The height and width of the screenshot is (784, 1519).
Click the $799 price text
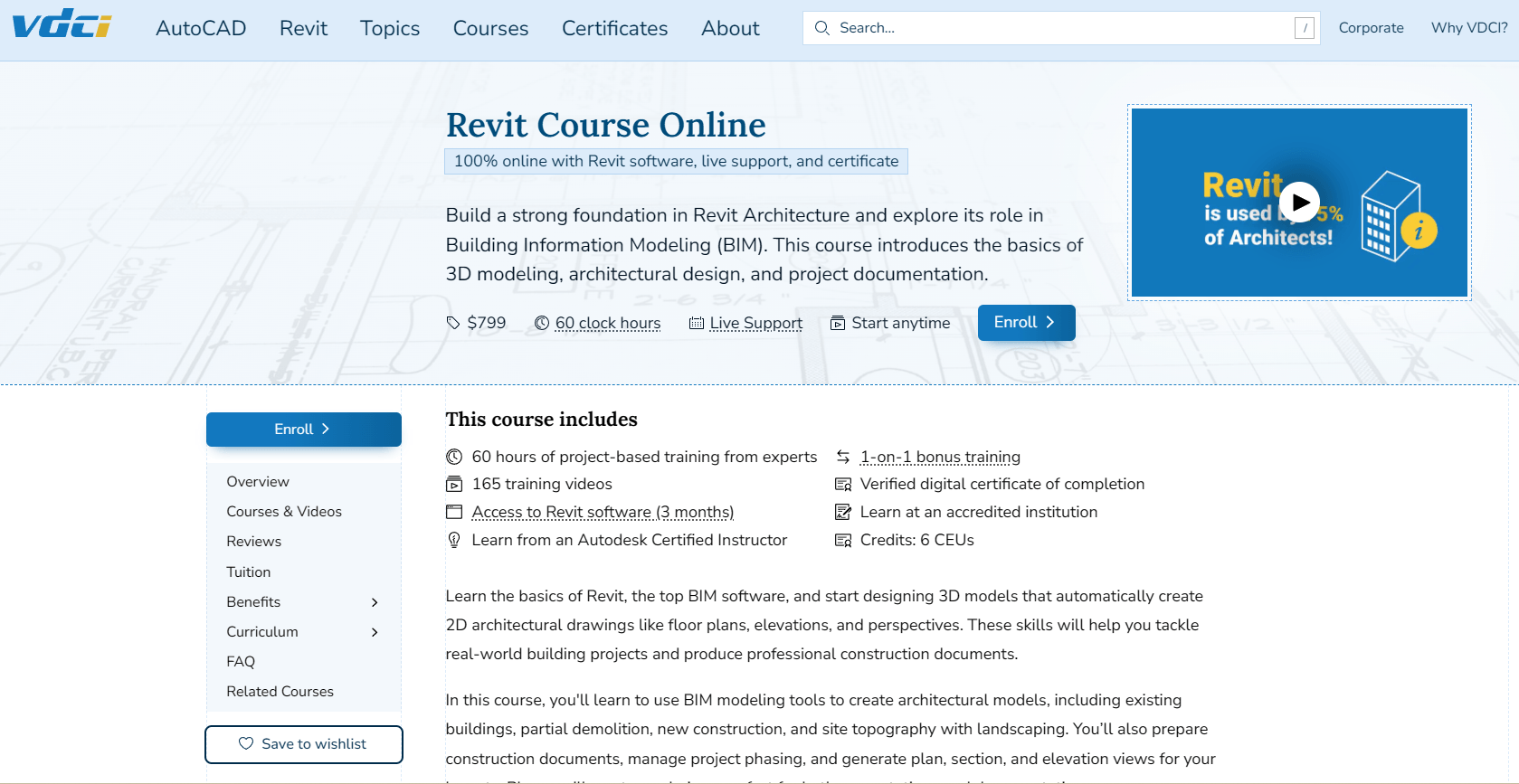[x=487, y=323]
